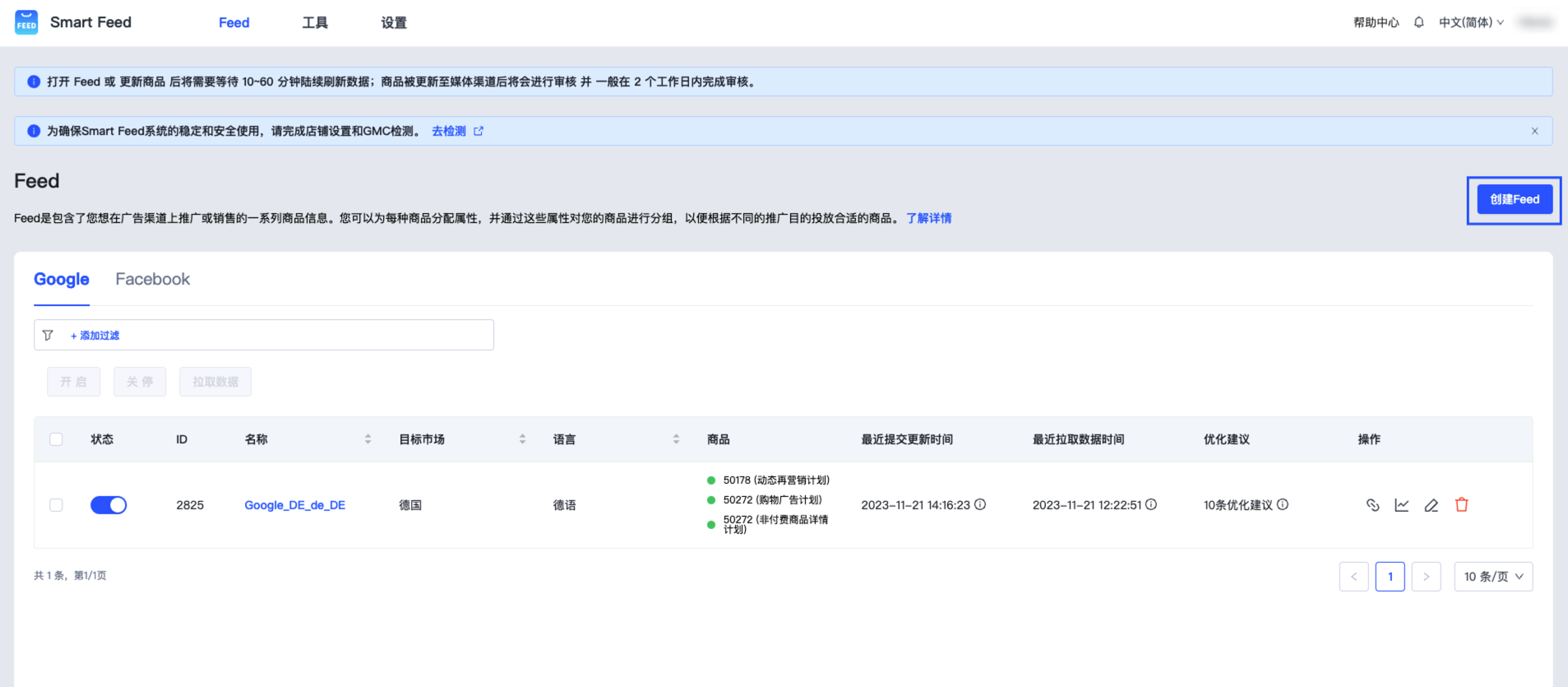
Task: Check the select-all checkbox in the table header
Action: [56, 439]
